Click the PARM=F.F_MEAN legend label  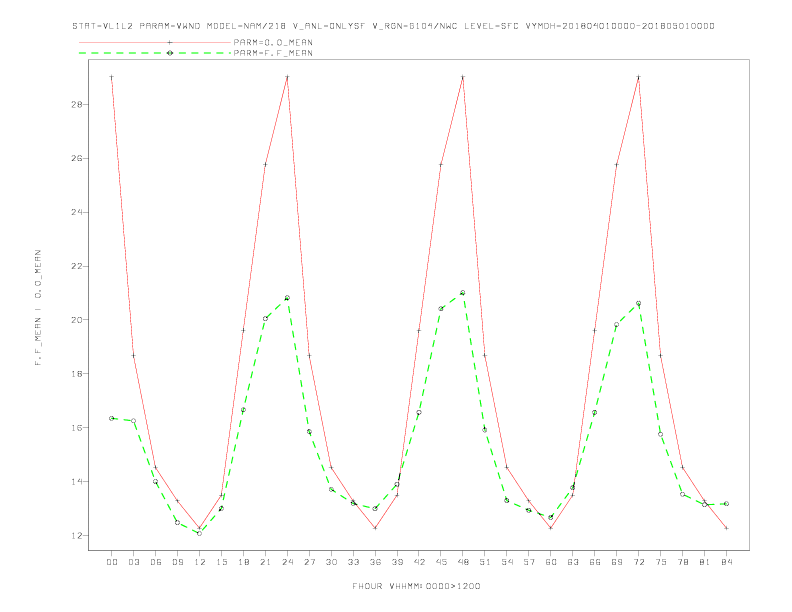coord(273,53)
